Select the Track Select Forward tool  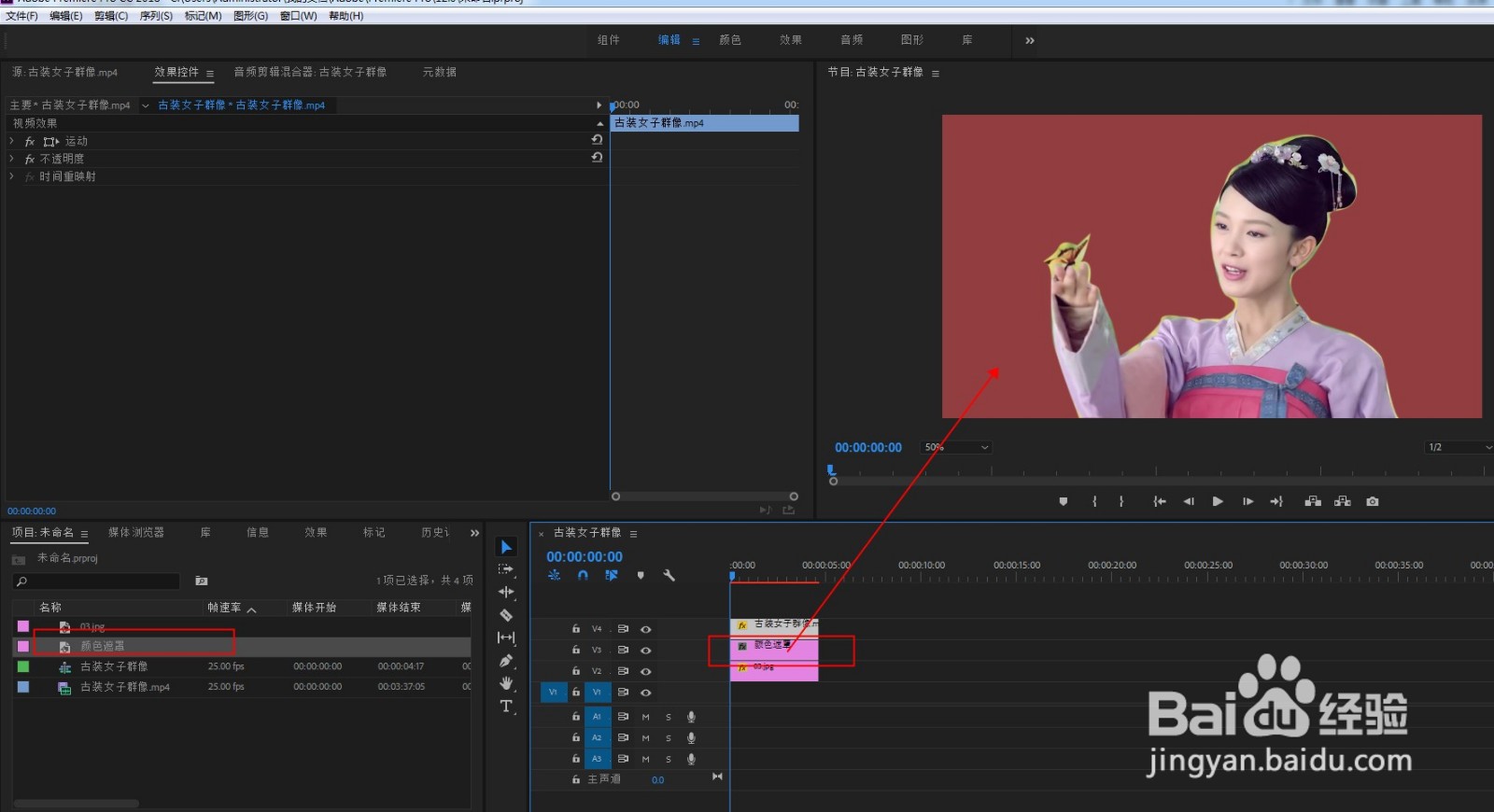point(506,569)
